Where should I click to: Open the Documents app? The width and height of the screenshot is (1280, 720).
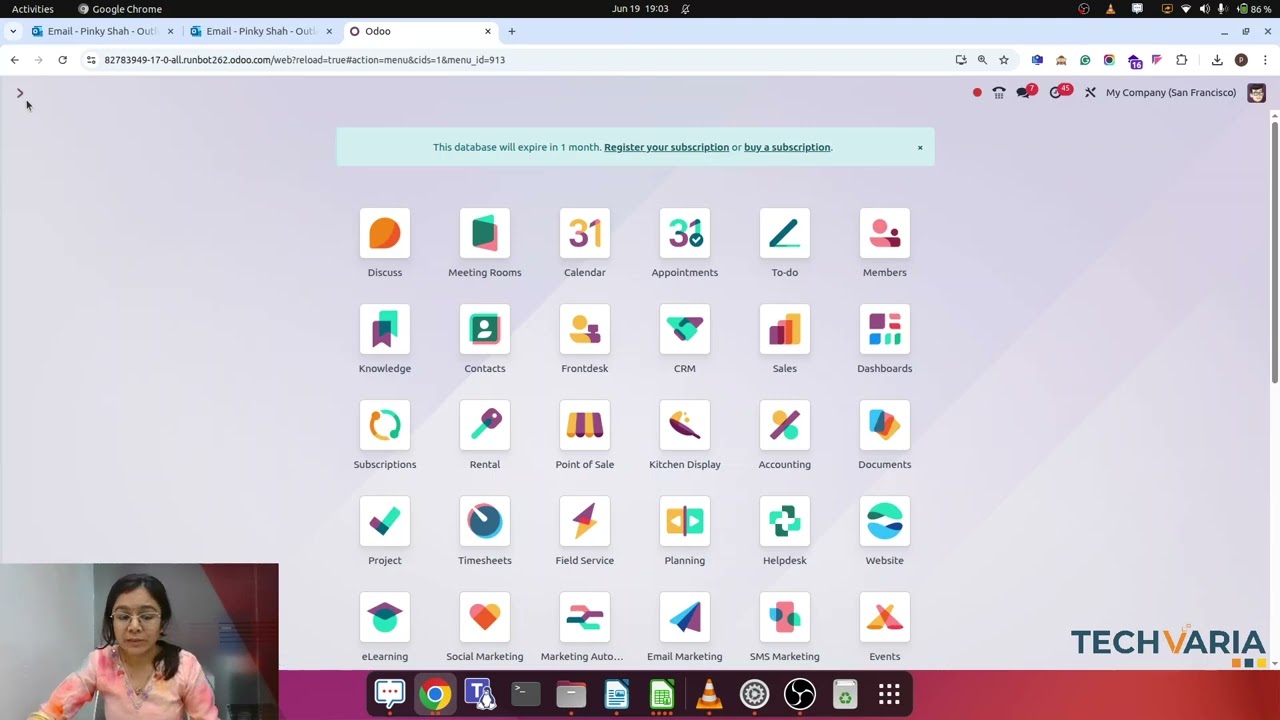[885, 426]
